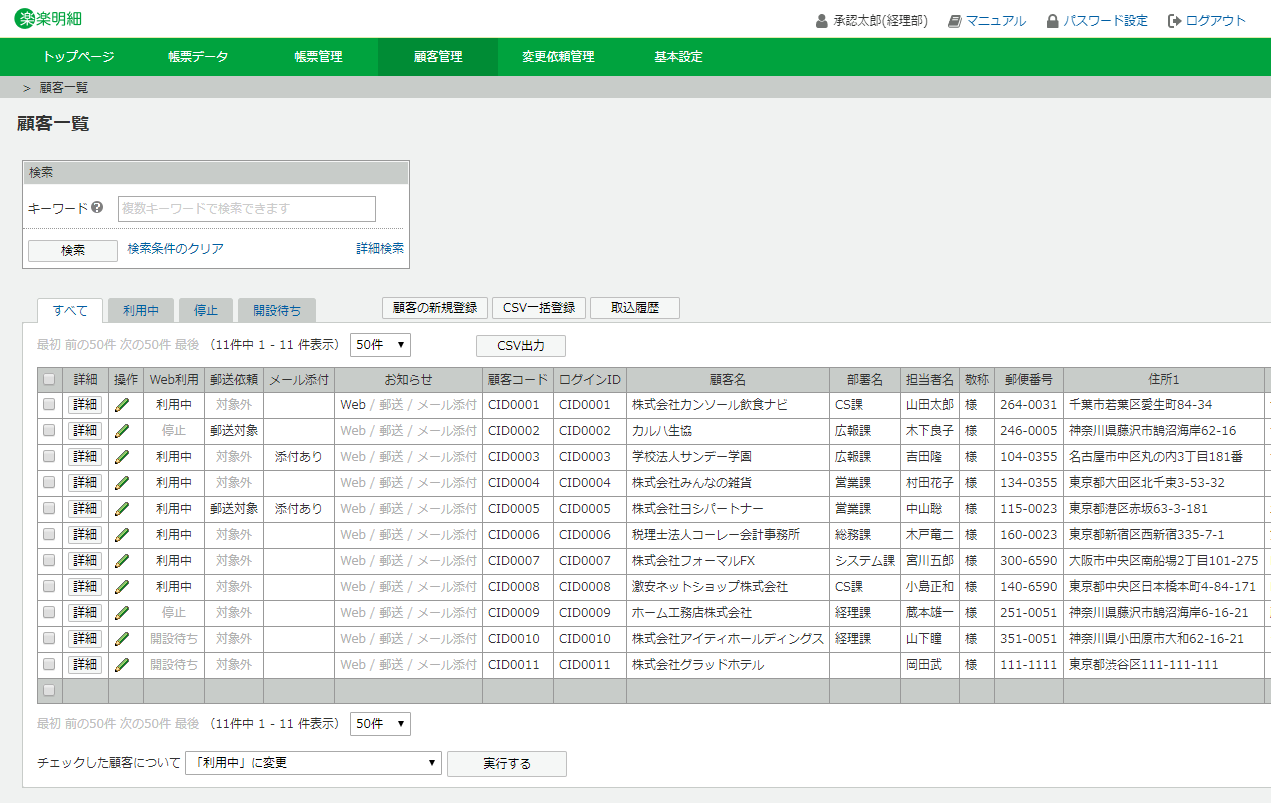
Task: Click the 顧客一覧 breadcrumb text
Action: coord(64,88)
